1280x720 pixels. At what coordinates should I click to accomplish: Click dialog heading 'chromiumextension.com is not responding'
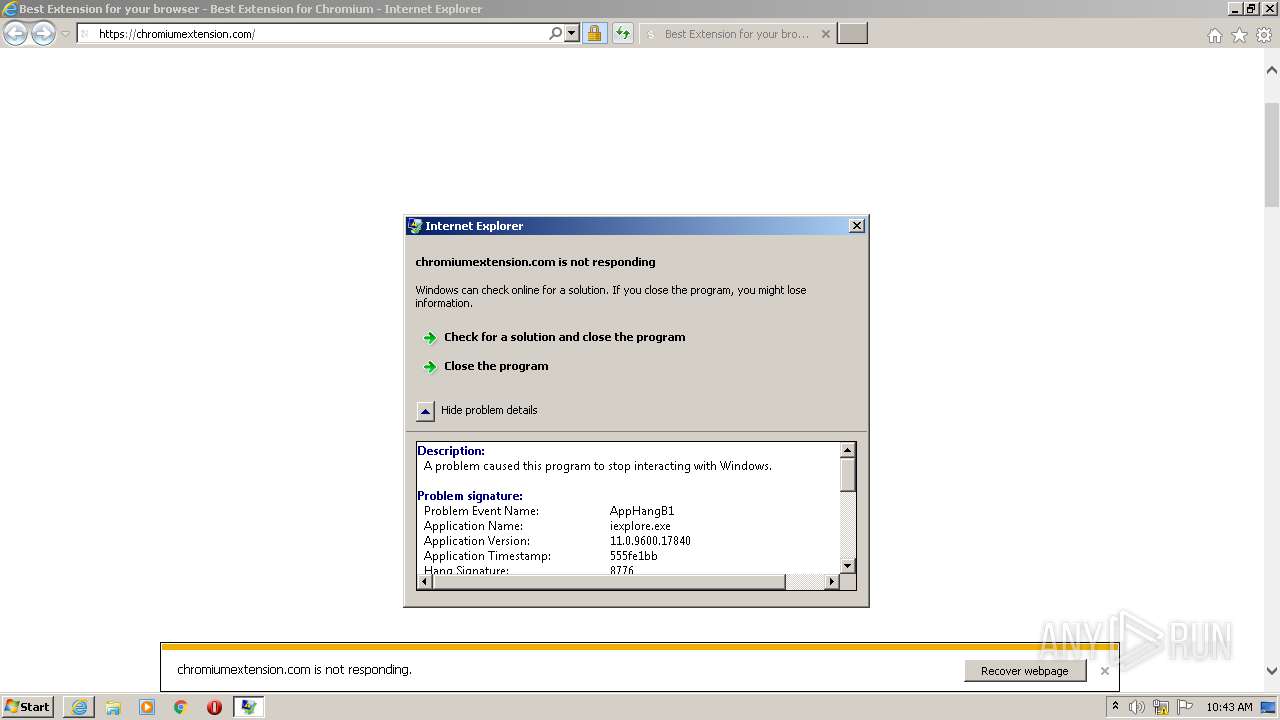pos(536,262)
